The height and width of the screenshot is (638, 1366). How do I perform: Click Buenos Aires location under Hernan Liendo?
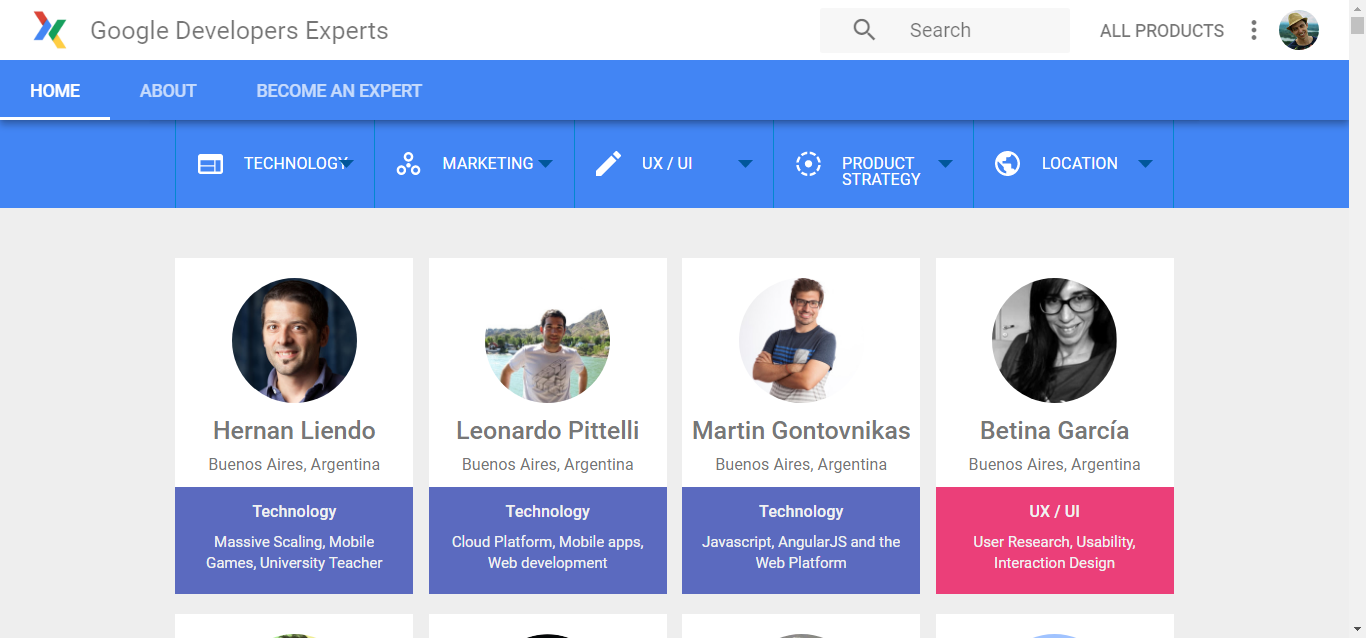[x=294, y=465]
